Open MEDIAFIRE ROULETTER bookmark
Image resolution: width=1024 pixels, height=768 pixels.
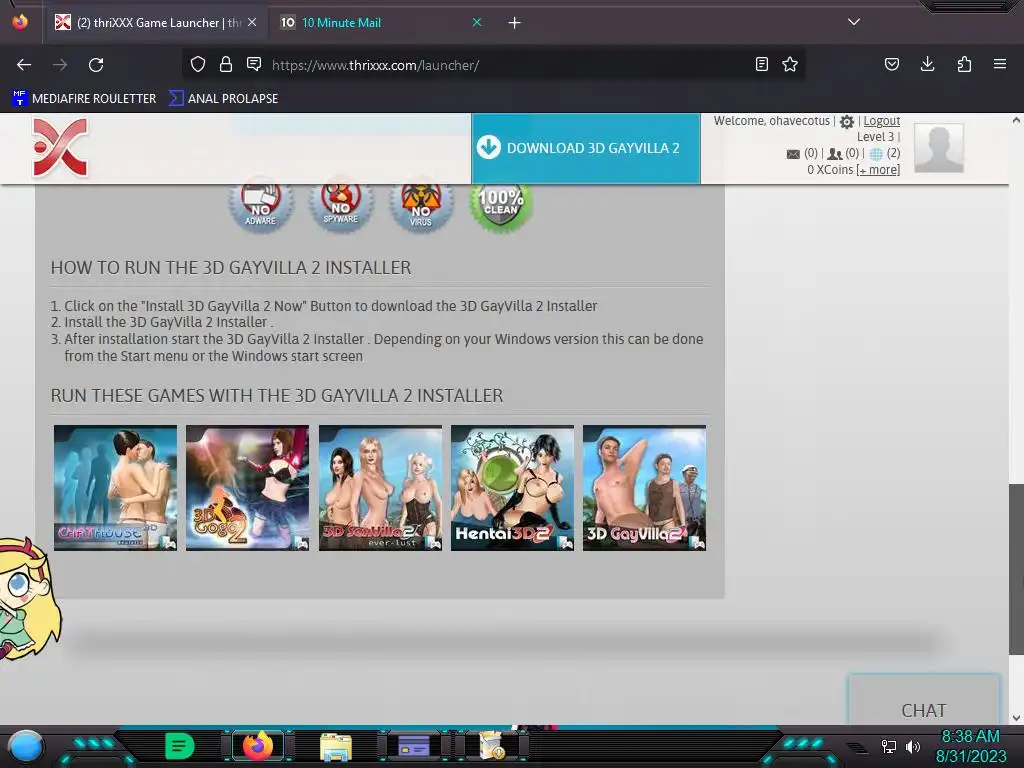coord(84,99)
